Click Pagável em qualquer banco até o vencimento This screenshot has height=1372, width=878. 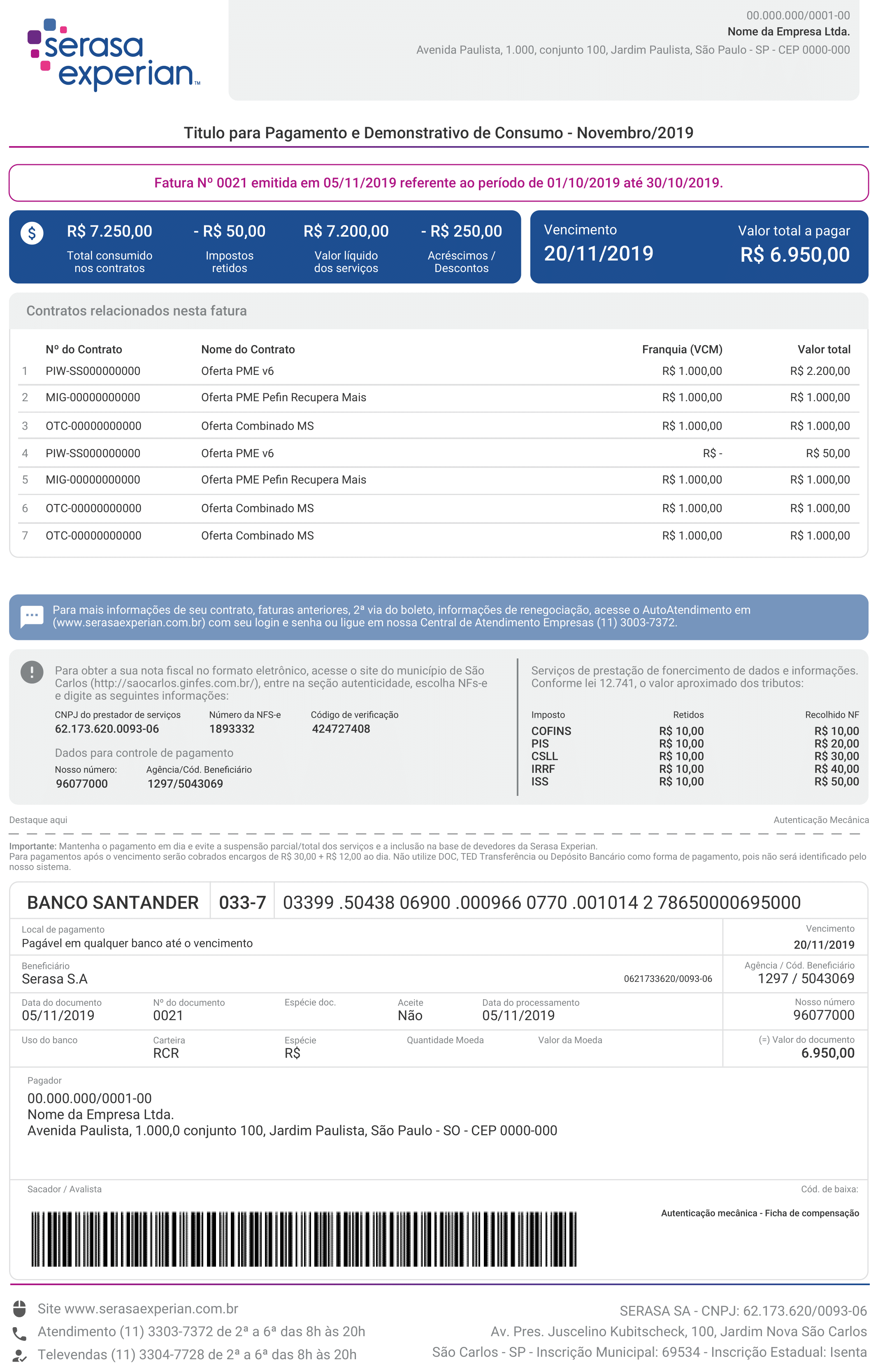(137, 943)
